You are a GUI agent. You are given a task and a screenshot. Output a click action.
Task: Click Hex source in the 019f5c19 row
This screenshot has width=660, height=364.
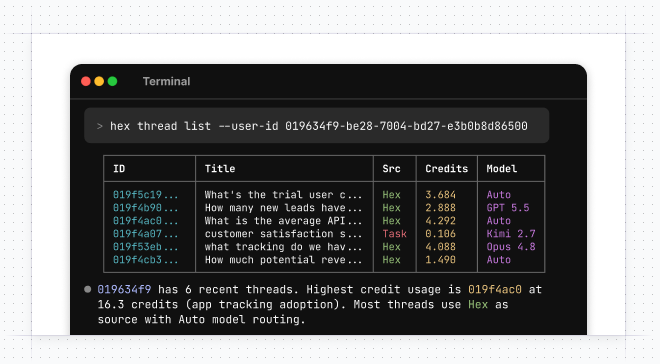click(391, 195)
